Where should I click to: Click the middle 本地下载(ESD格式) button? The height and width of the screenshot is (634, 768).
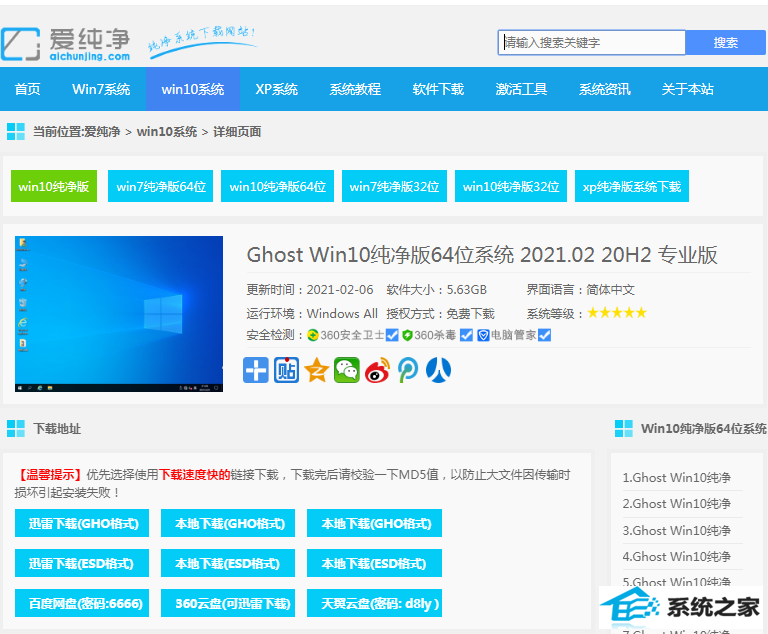(228, 563)
